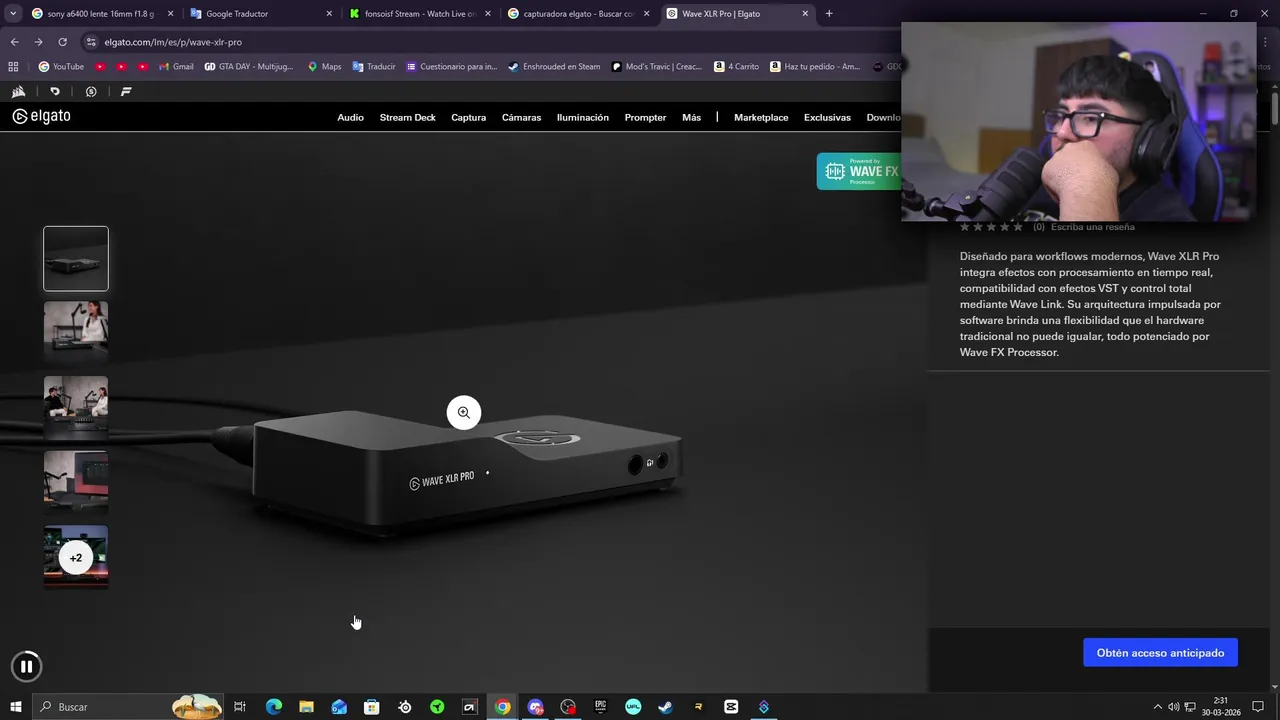Go back with the browser back arrow
This screenshot has width=1280, height=720.
point(14,42)
